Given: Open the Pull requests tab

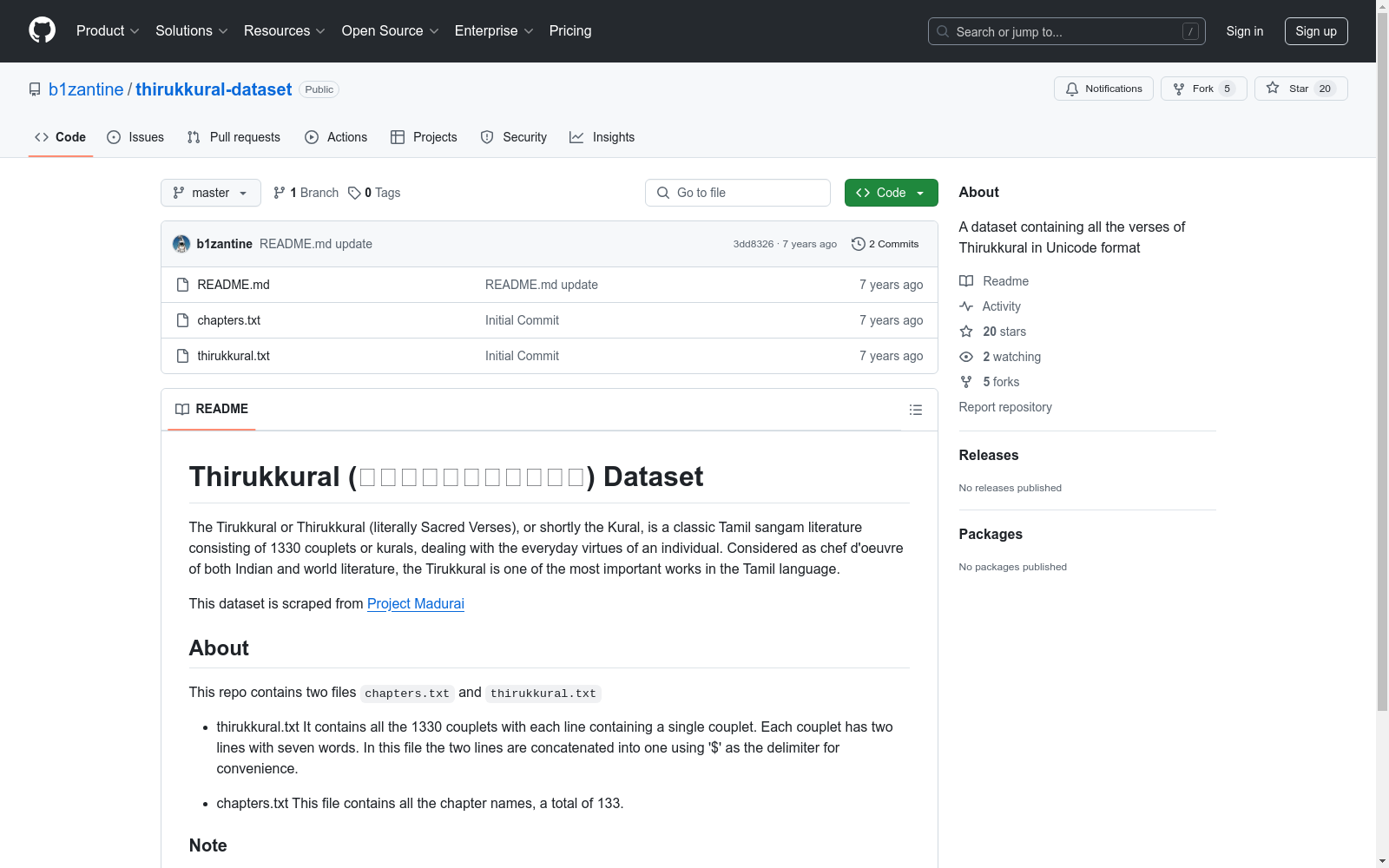Looking at the screenshot, I should coord(234,137).
